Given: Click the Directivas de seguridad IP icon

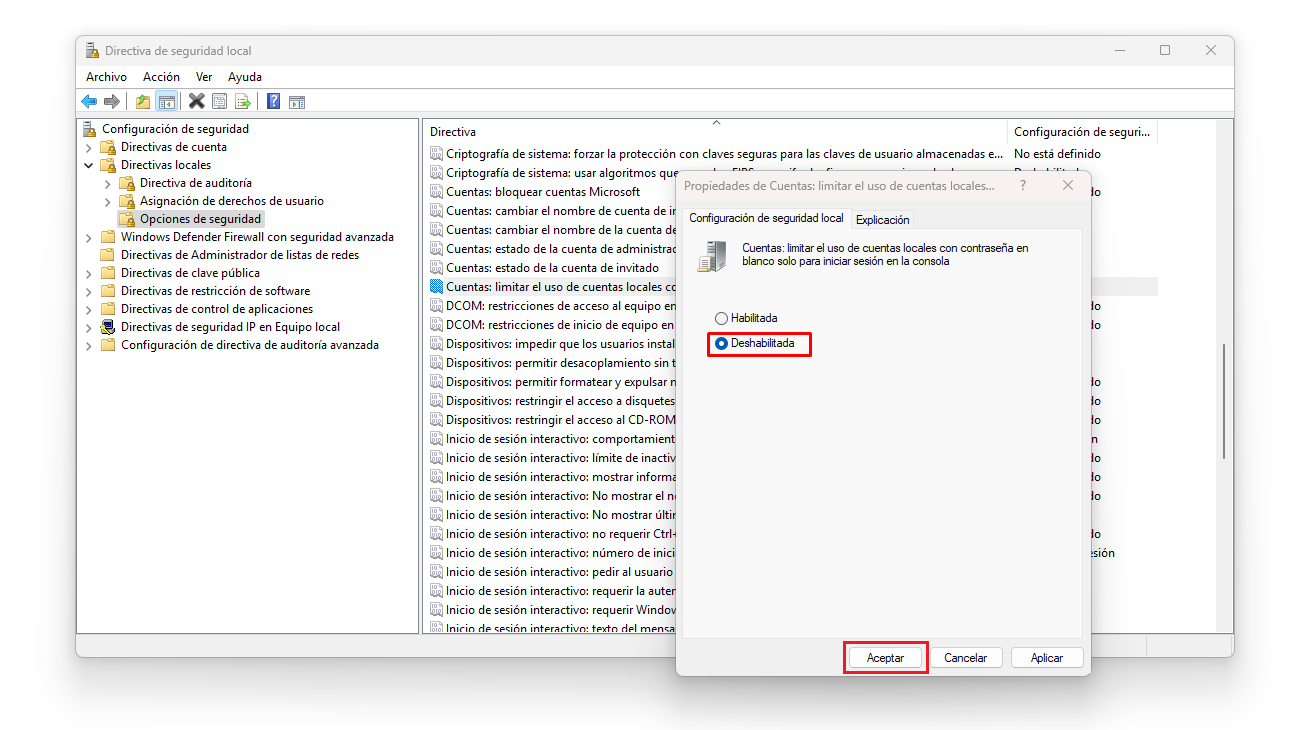Looking at the screenshot, I should pos(108,327).
